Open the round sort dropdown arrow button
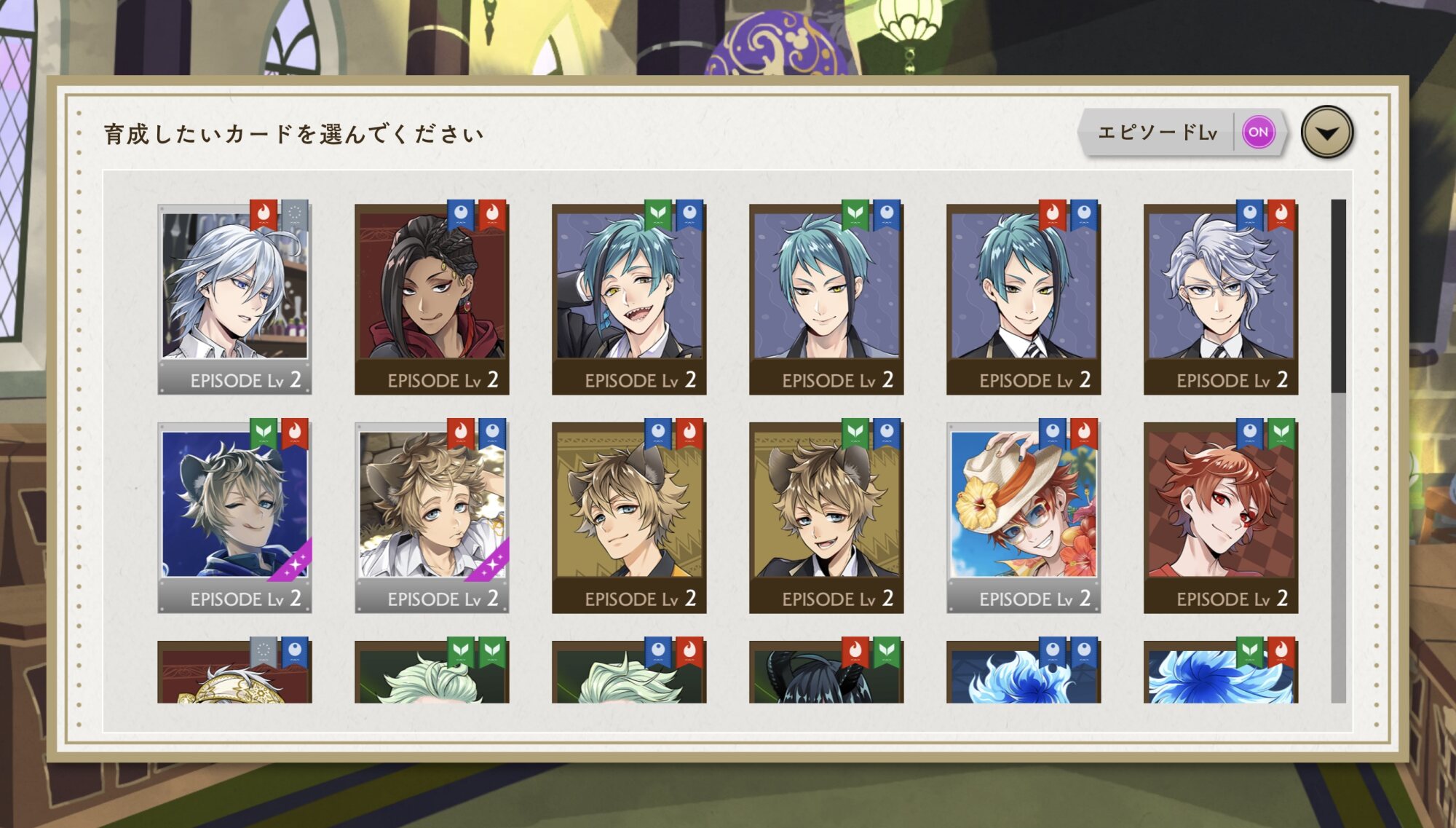This screenshot has height=828, width=1456. point(1327,133)
